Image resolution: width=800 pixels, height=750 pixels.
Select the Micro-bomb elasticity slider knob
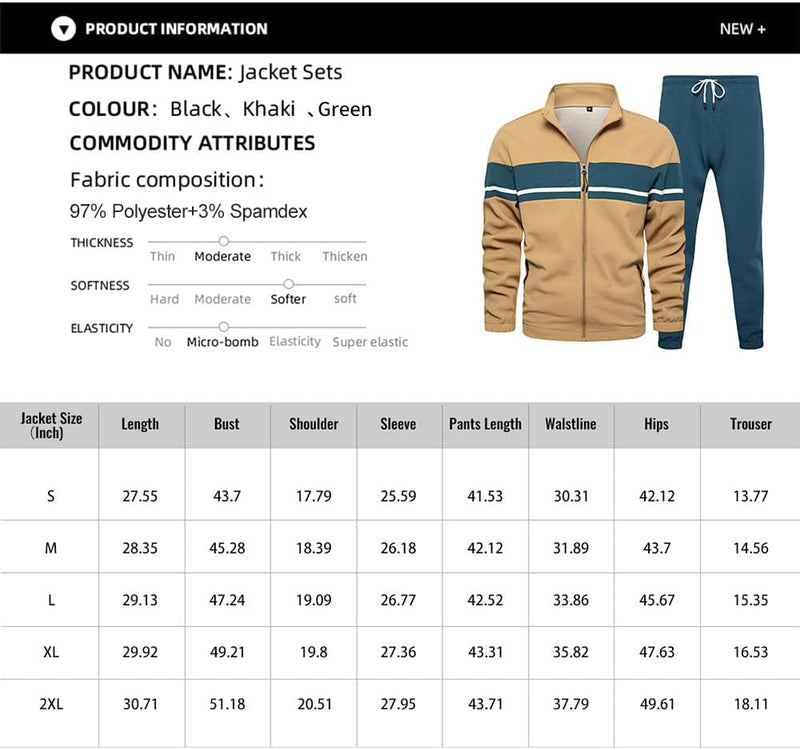click(222, 326)
